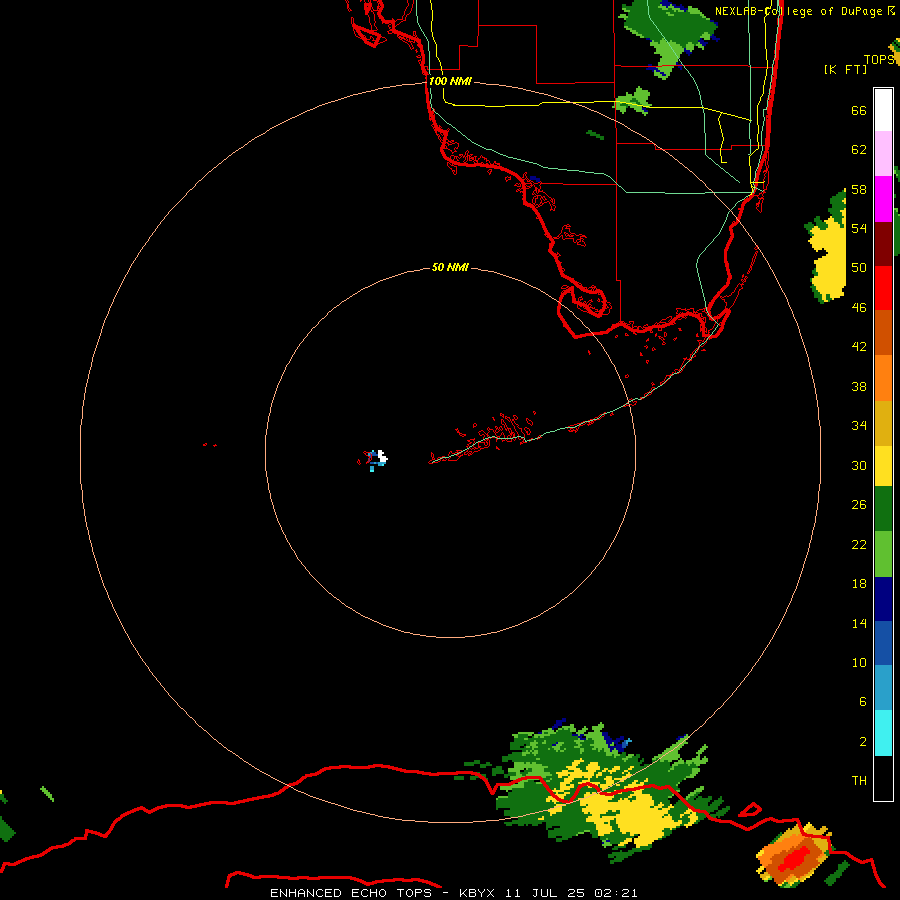Image resolution: width=900 pixels, height=900 pixels.
Task: Click the light green legend swatch
Action: pyautogui.click(x=883, y=554)
